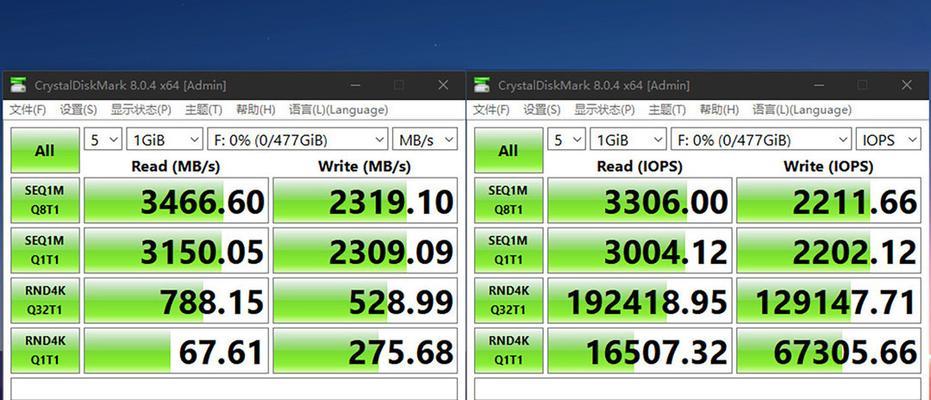Expand IOPS unit dropdown in right window
Screen dimensions: 931x400
[x=889, y=139]
